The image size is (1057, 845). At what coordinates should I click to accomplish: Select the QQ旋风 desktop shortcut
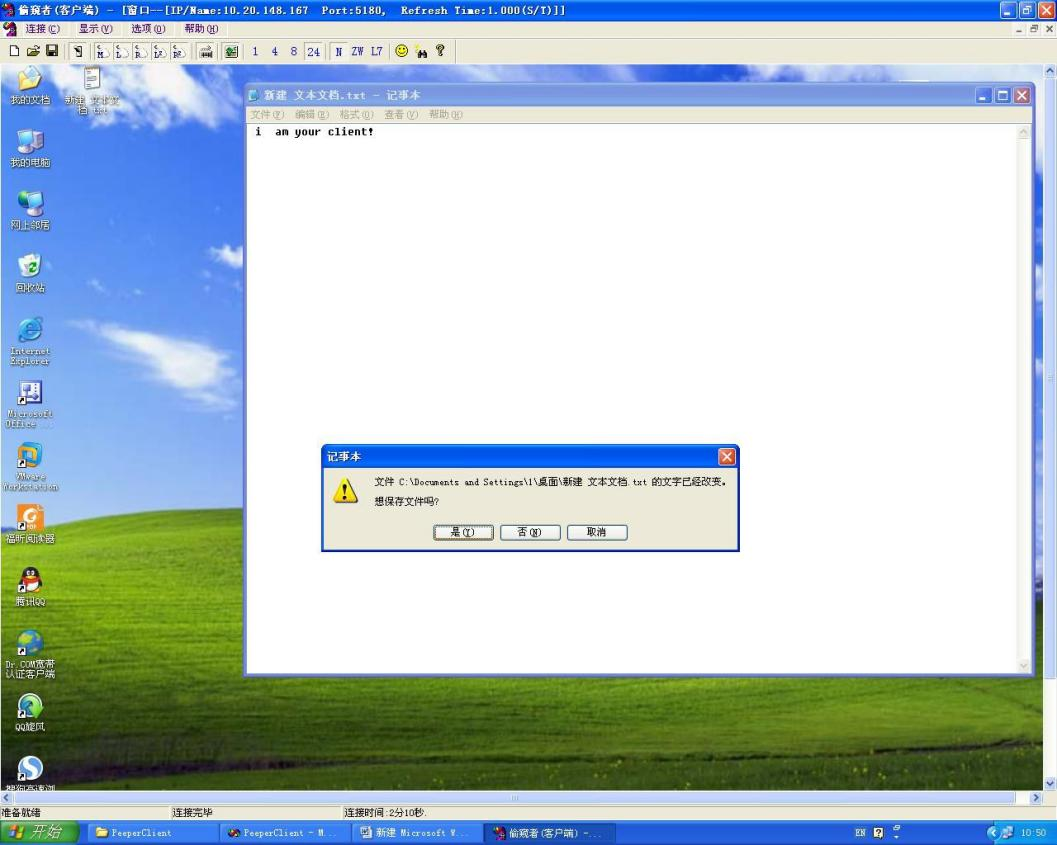(30, 712)
